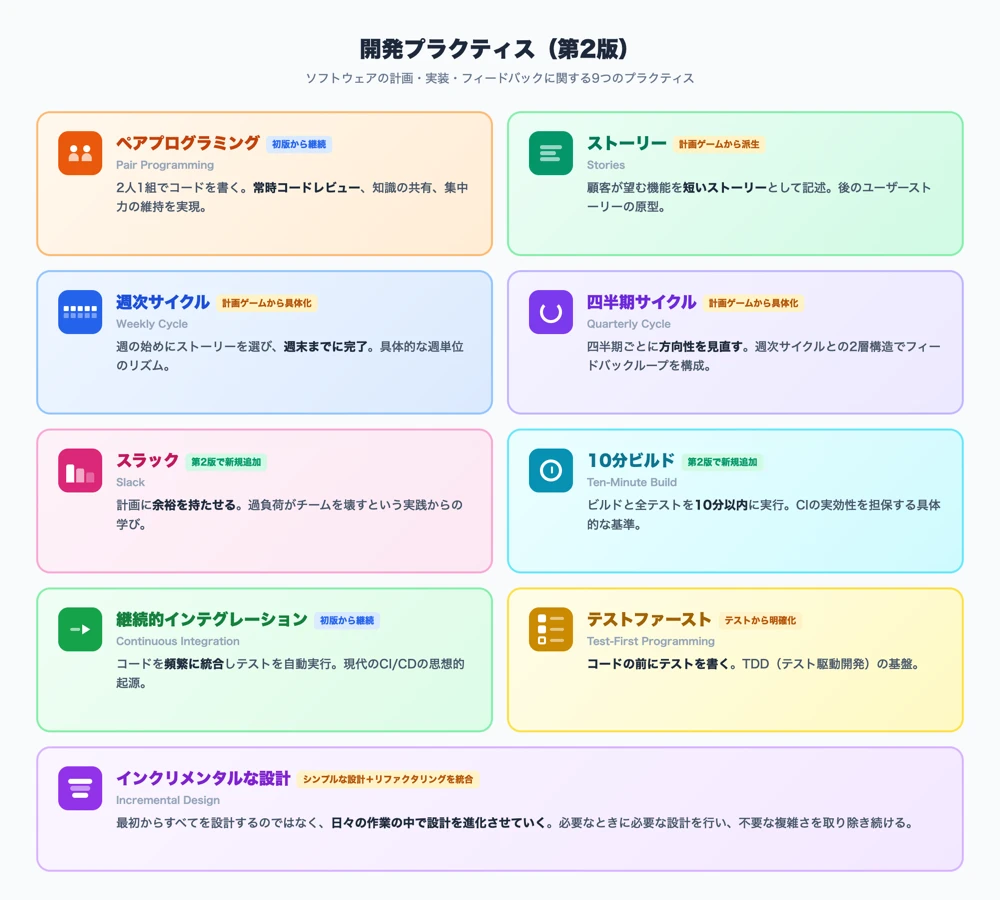
Task: Click the pink Slack bar-chart icon
Action: 80,471
